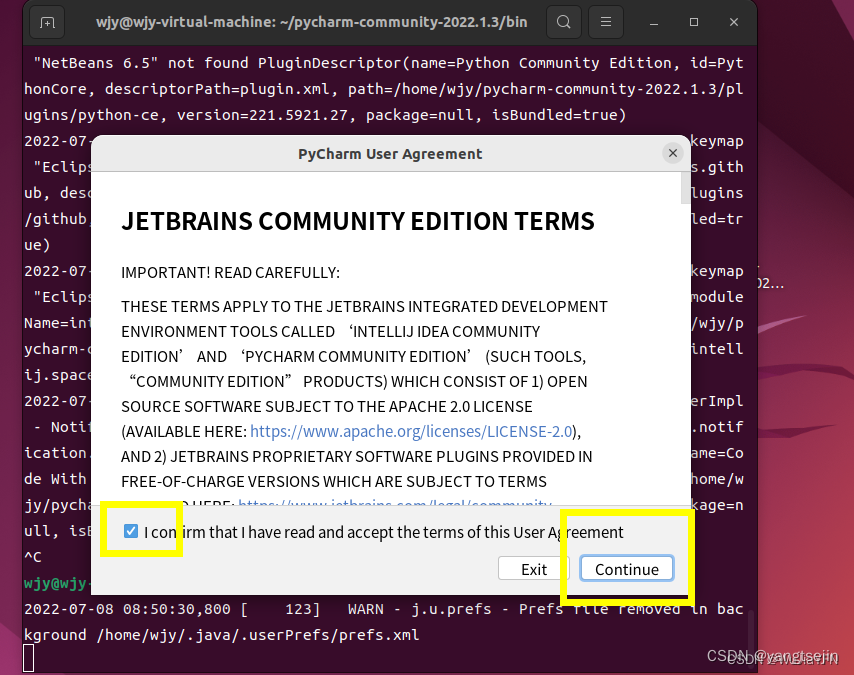The height and width of the screenshot is (675, 854).
Task: Open a new terminal tab icon
Action: coord(47,22)
